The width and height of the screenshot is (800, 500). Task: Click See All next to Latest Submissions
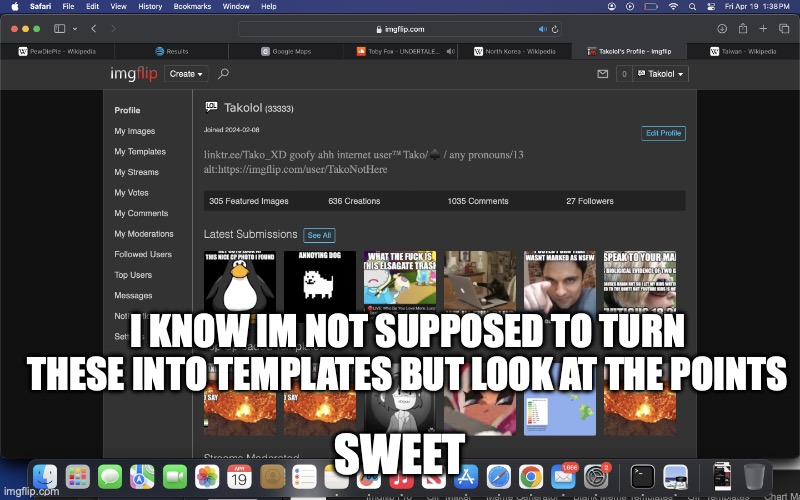click(x=319, y=235)
